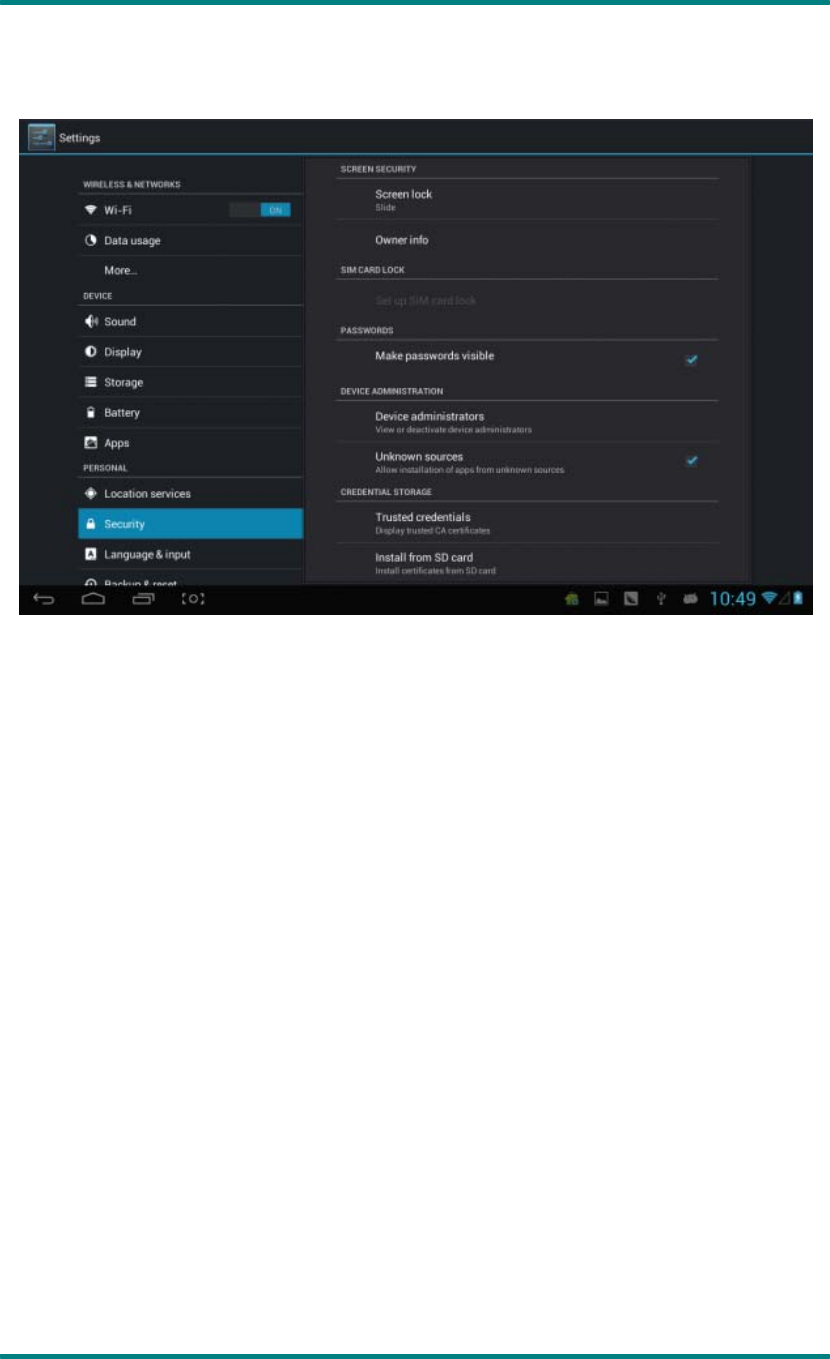Screen dimensions: 830x1359
Task: Turn off the Wi-Fi ON switch
Action: click(x=260, y=210)
